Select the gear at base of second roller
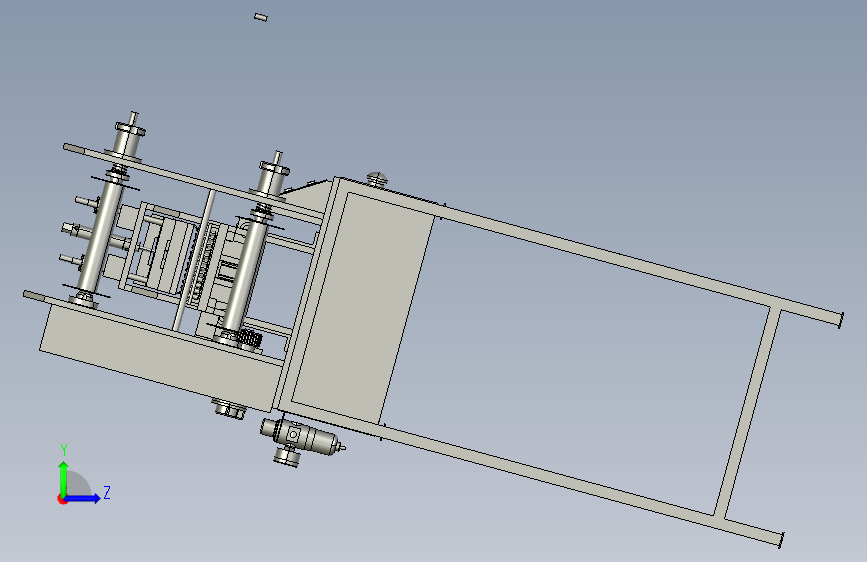 [249, 339]
